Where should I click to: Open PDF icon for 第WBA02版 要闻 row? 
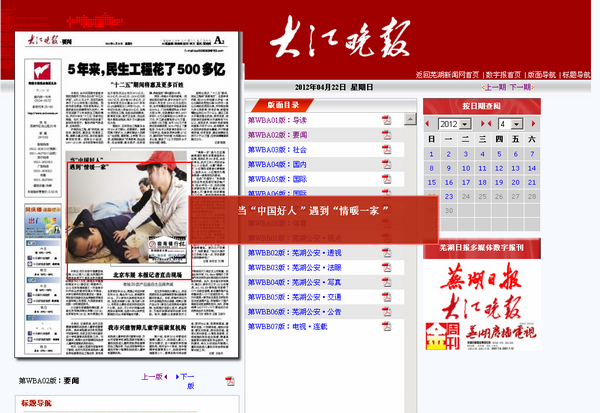386,135
